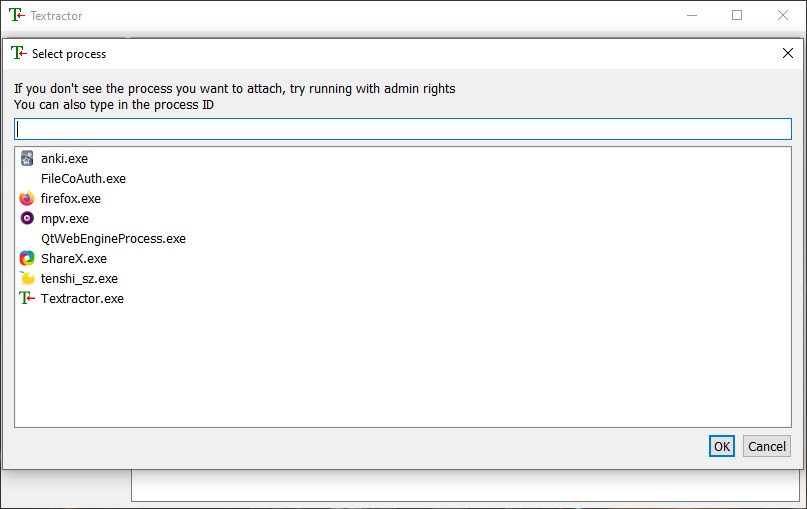This screenshot has height=509, width=807.
Task: Close the Select process dialog
Action: click(787, 53)
